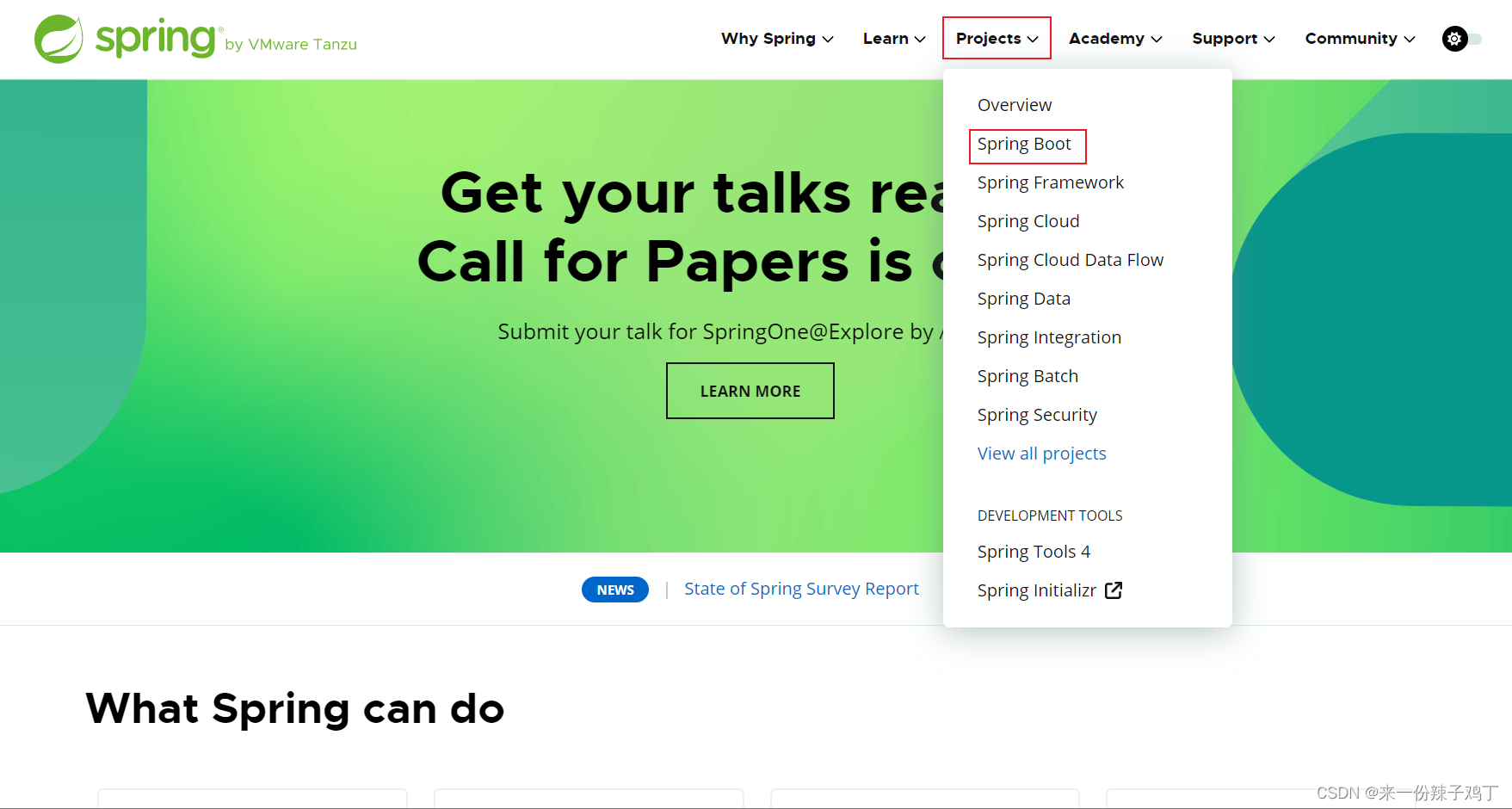
Task: Toggle the dark mode theme switch
Action: click(1461, 39)
